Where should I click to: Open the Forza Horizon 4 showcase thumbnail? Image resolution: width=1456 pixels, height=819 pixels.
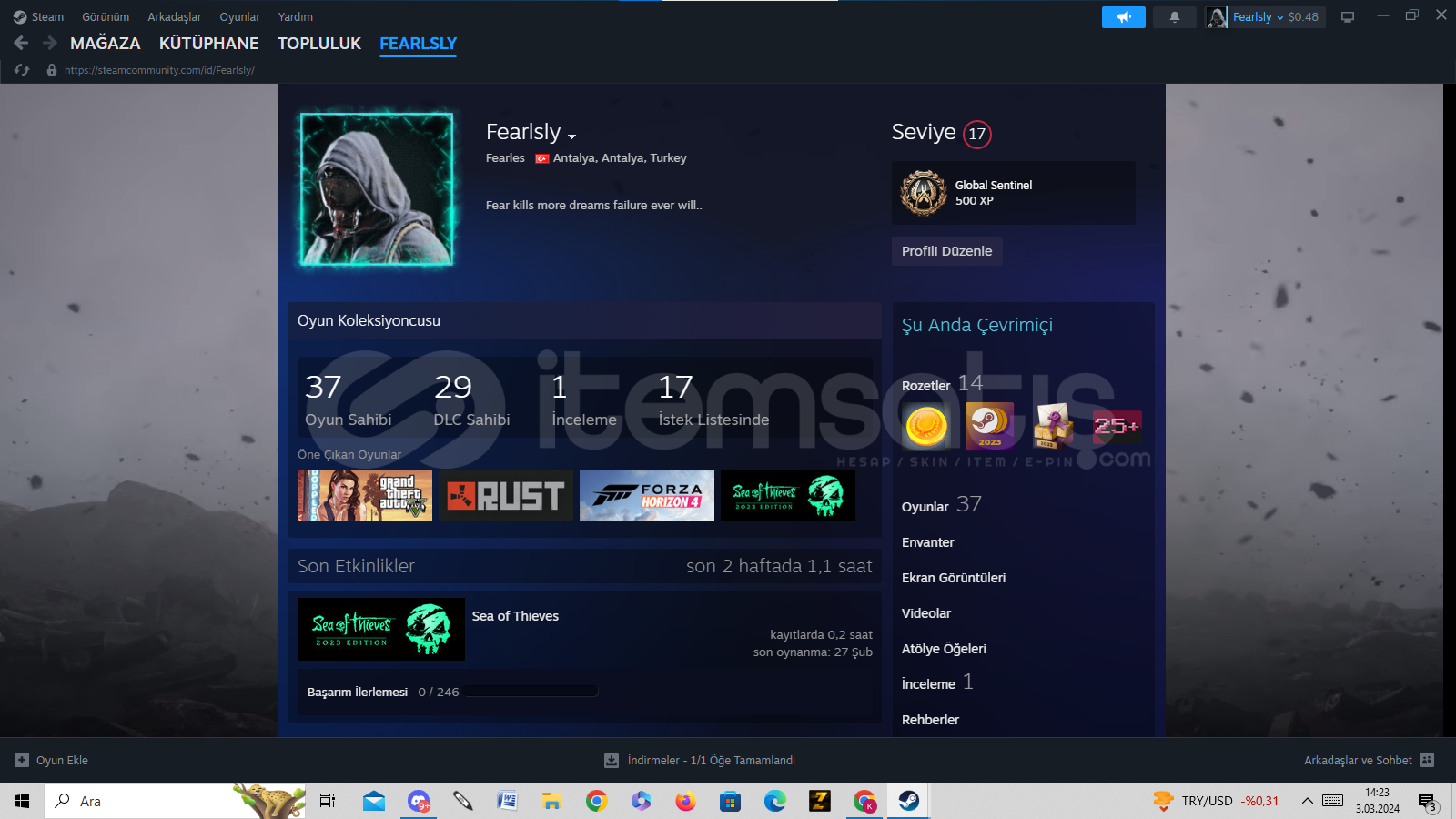pos(647,496)
